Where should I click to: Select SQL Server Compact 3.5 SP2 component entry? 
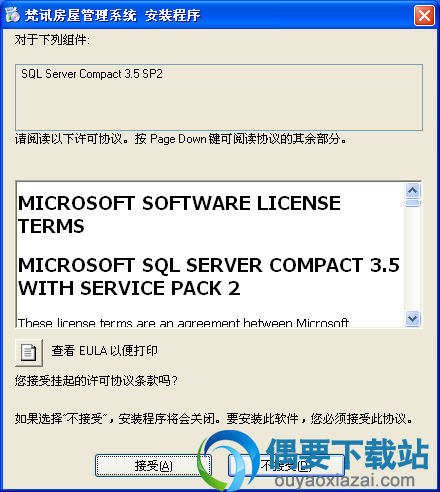pyautogui.click(x=92, y=74)
